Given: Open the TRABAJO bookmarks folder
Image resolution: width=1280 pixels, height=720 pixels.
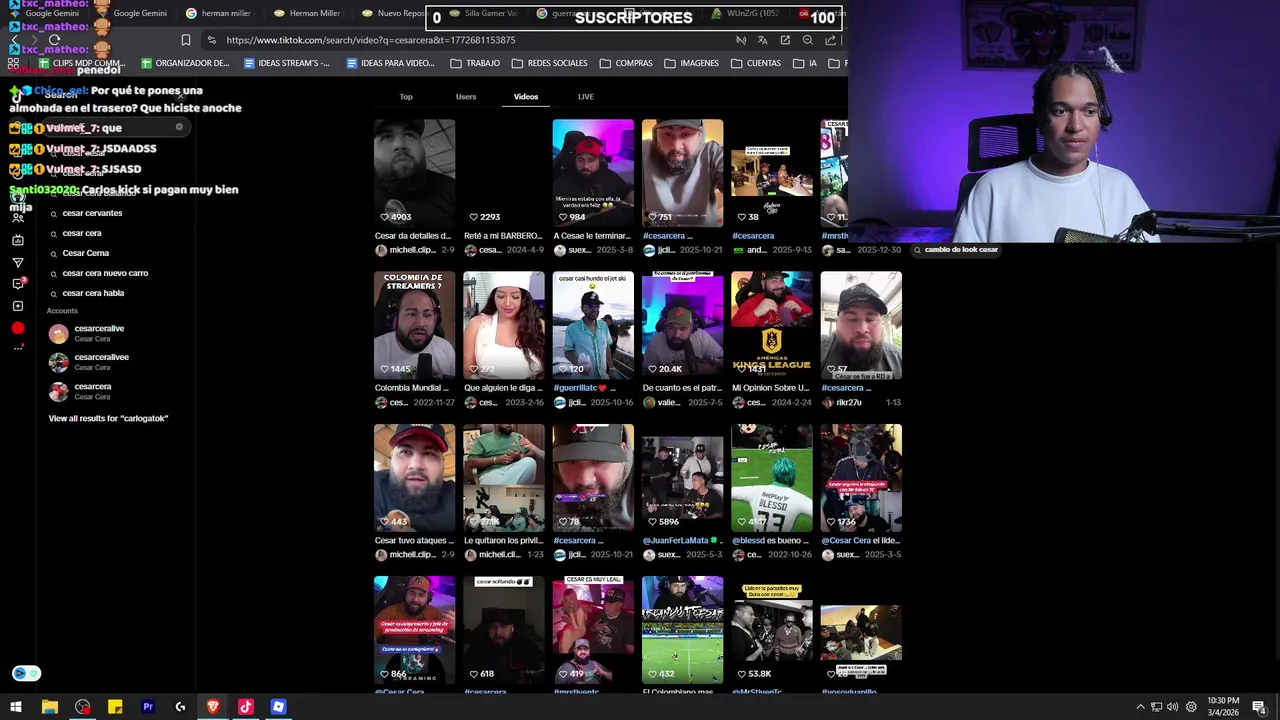Looking at the screenshot, I should [474, 63].
